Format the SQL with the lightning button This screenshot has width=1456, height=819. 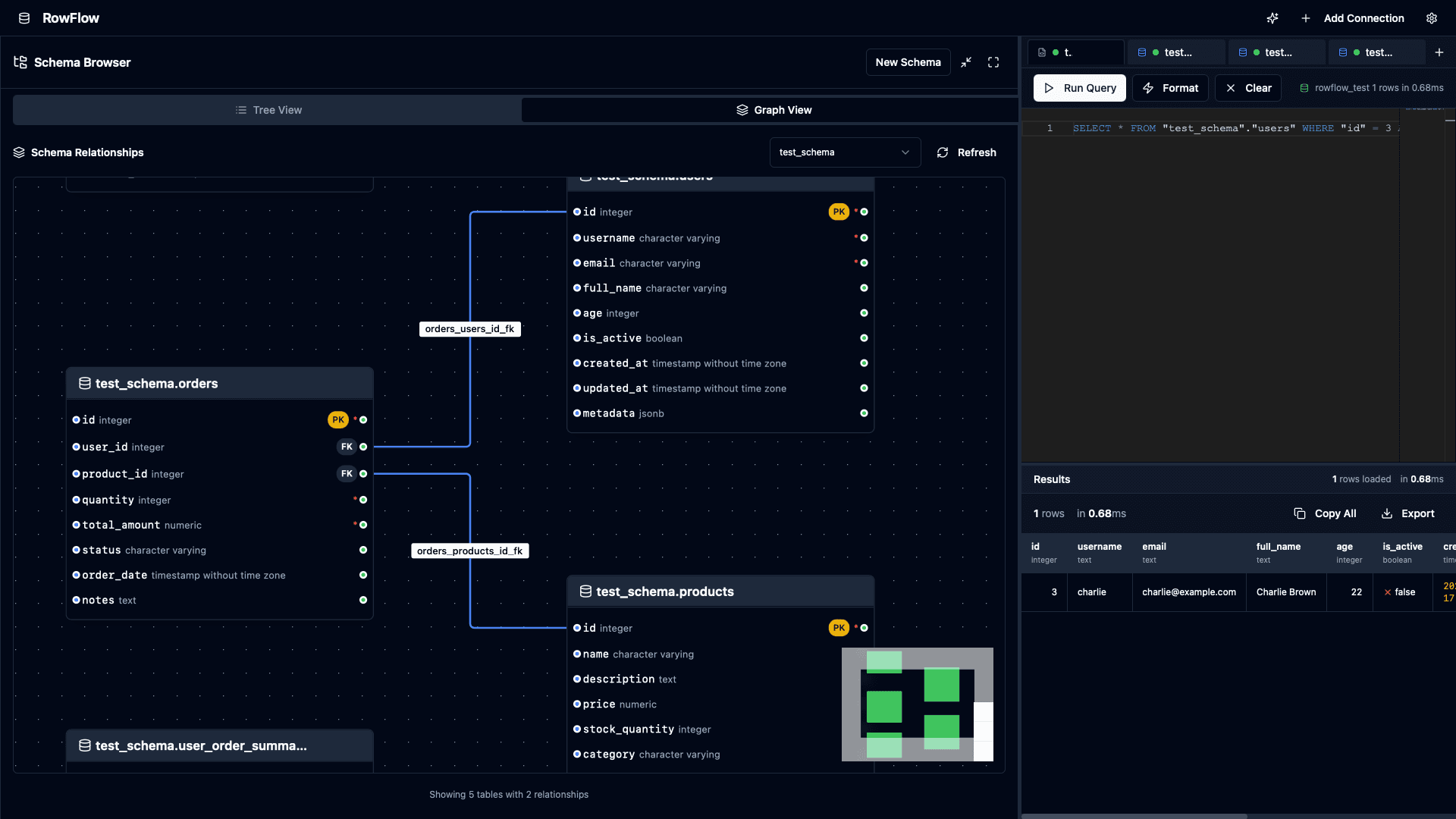(1170, 88)
